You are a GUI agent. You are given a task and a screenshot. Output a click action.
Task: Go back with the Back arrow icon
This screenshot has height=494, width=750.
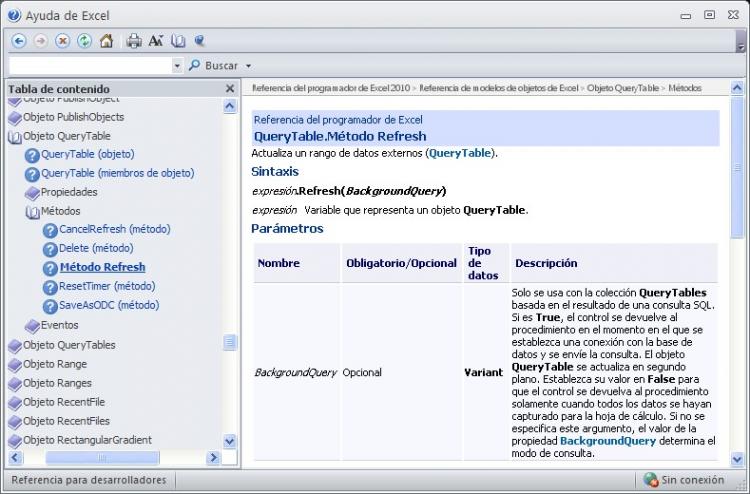pos(19,41)
